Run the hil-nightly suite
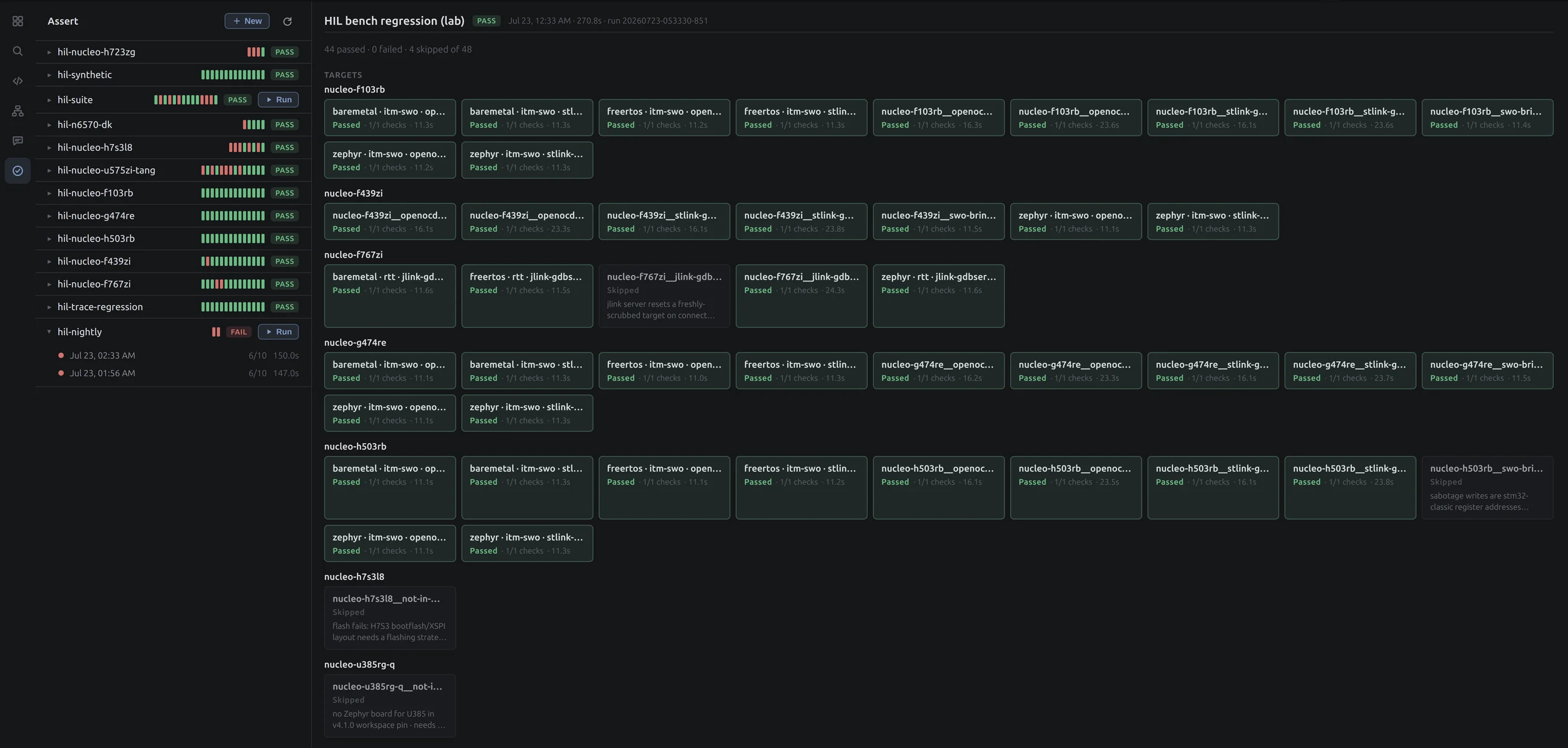Viewport: 1568px width, 748px height. [x=278, y=332]
